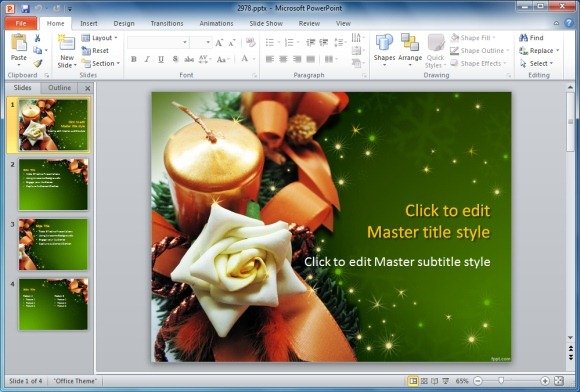The image size is (580, 392).
Task: Toggle Bold formatting
Action: (x=134, y=59)
